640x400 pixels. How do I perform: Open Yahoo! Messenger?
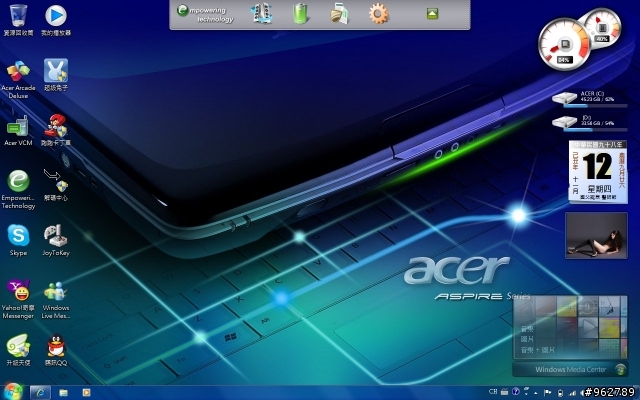click(18, 299)
